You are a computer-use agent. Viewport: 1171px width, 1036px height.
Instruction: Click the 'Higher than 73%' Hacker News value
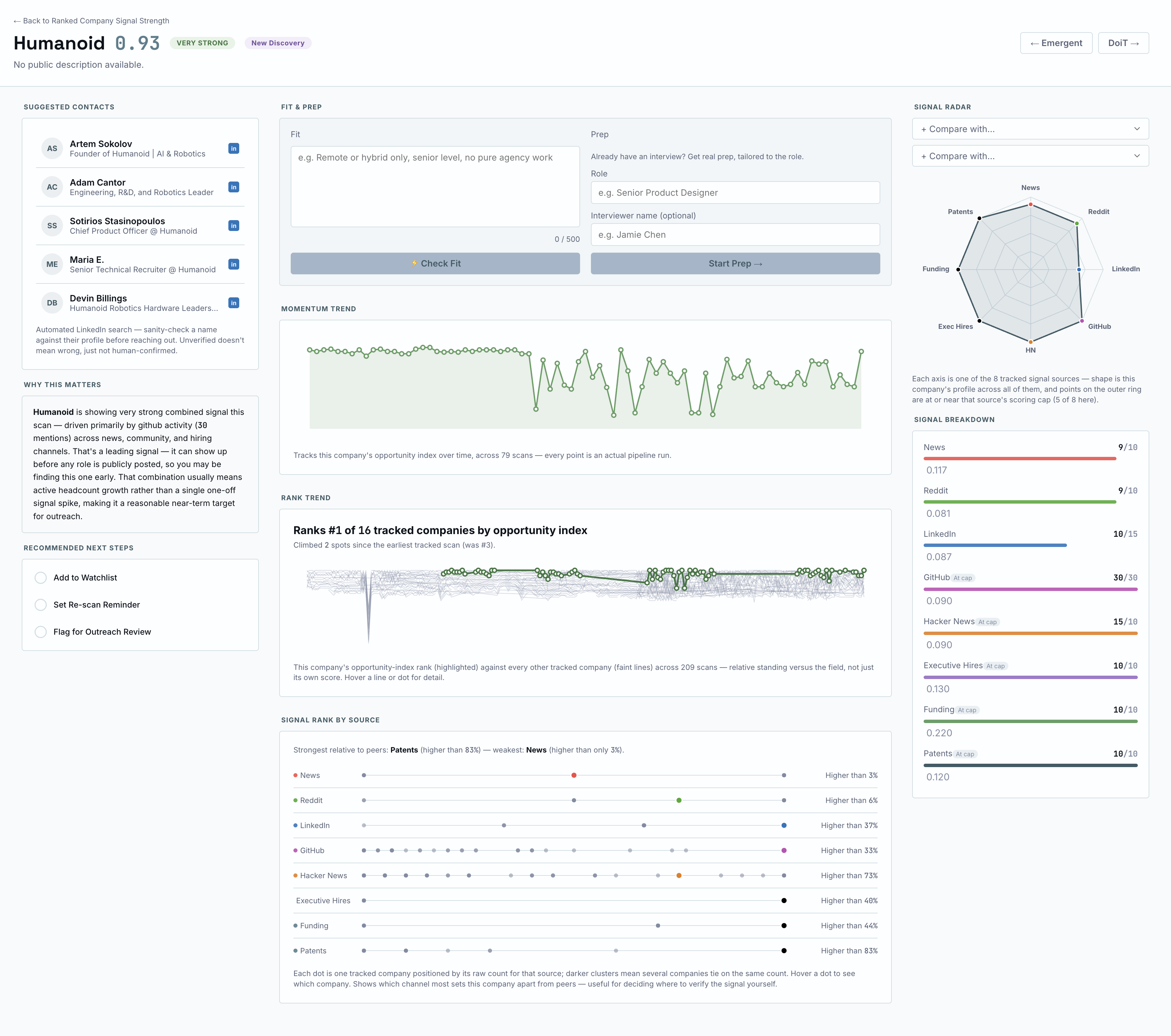coord(849,876)
